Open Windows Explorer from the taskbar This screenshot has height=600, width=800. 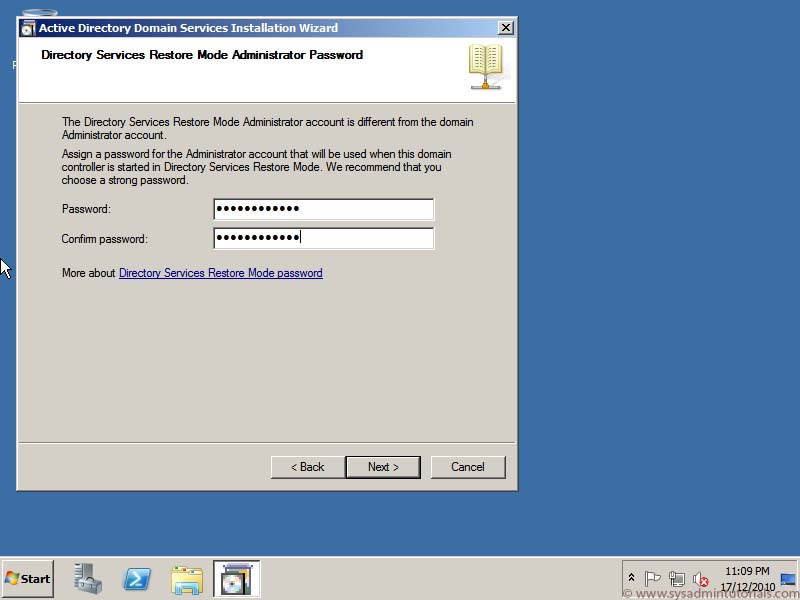pyautogui.click(x=187, y=578)
